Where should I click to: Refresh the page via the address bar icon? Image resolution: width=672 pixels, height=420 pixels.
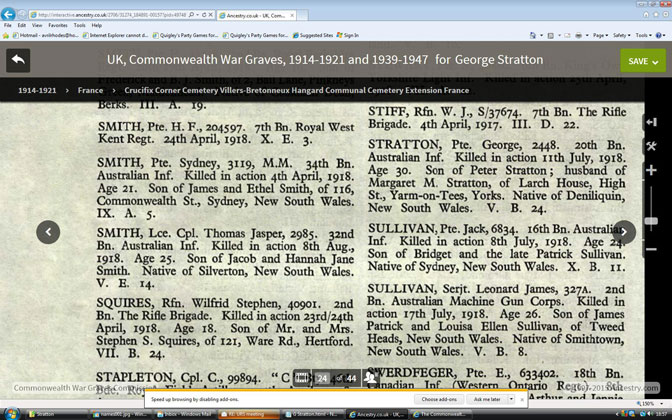[204, 15]
